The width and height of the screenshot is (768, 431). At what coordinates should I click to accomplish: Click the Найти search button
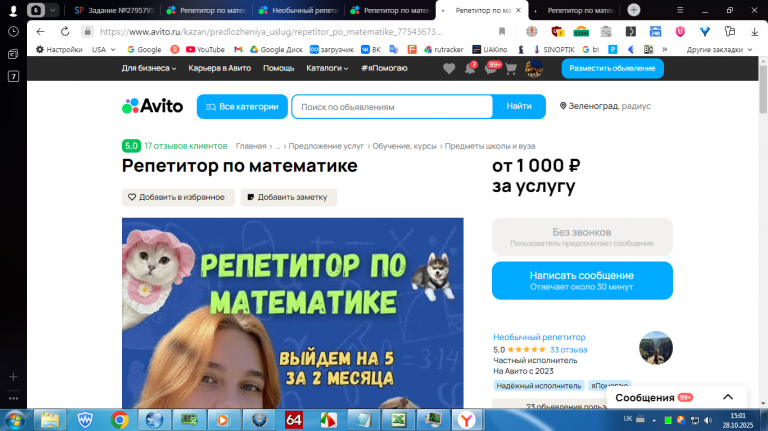(x=519, y=106)
